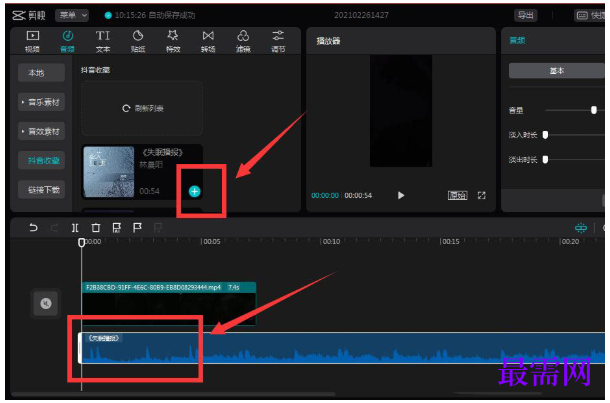Screen dimensions: 610x403
Task: Select the 链接下载 link download category
Action: click(x=41, y=190)
